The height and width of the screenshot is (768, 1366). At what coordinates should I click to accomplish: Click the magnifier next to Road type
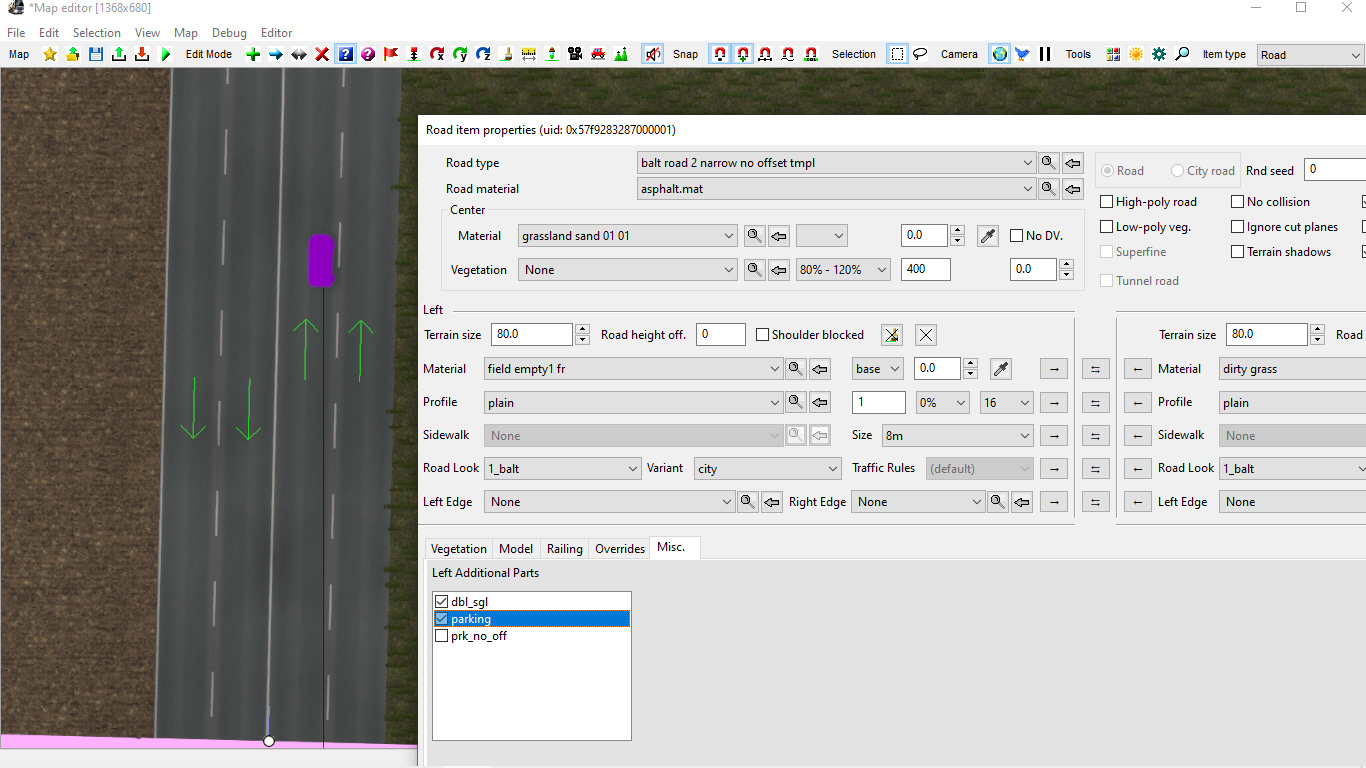(1048, 162)
